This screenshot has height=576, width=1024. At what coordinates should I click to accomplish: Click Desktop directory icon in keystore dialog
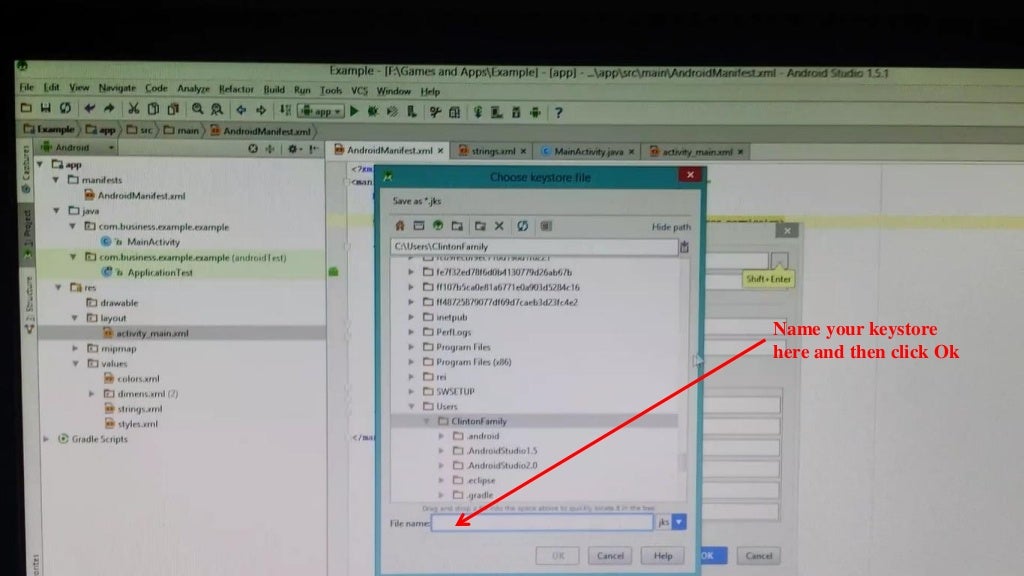pos(419,226)
